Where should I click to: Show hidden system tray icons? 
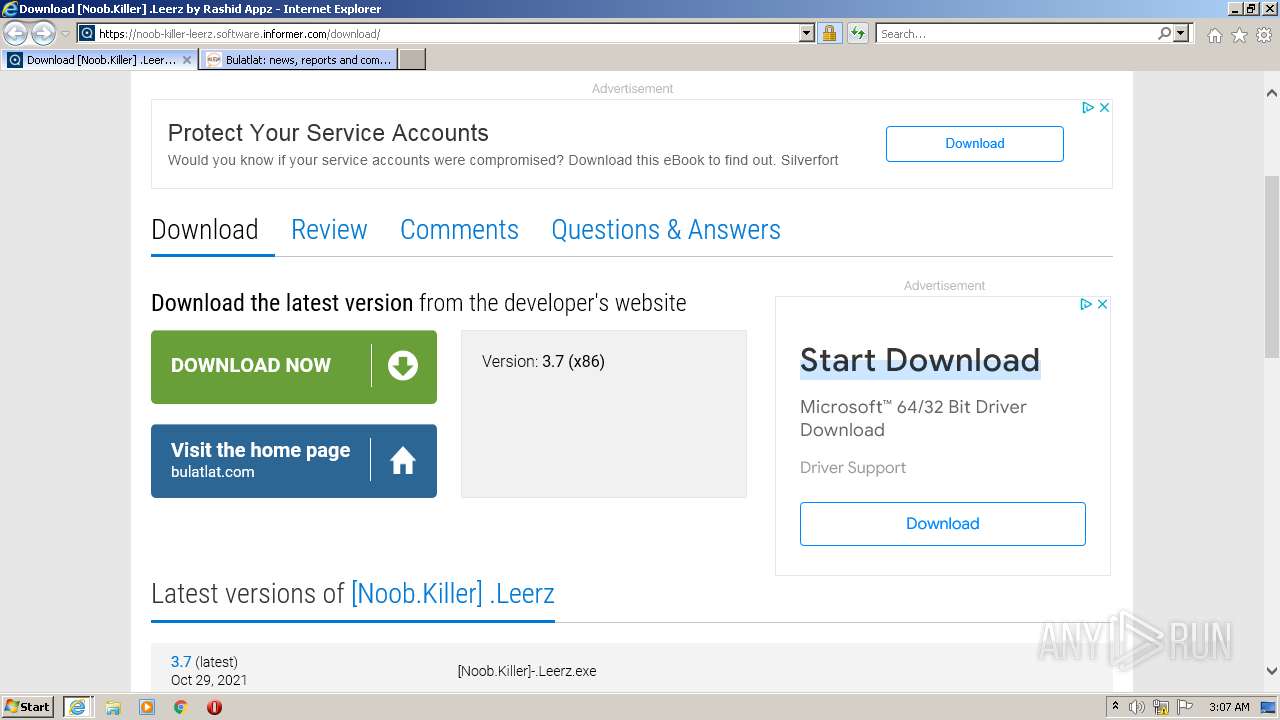1115,707
